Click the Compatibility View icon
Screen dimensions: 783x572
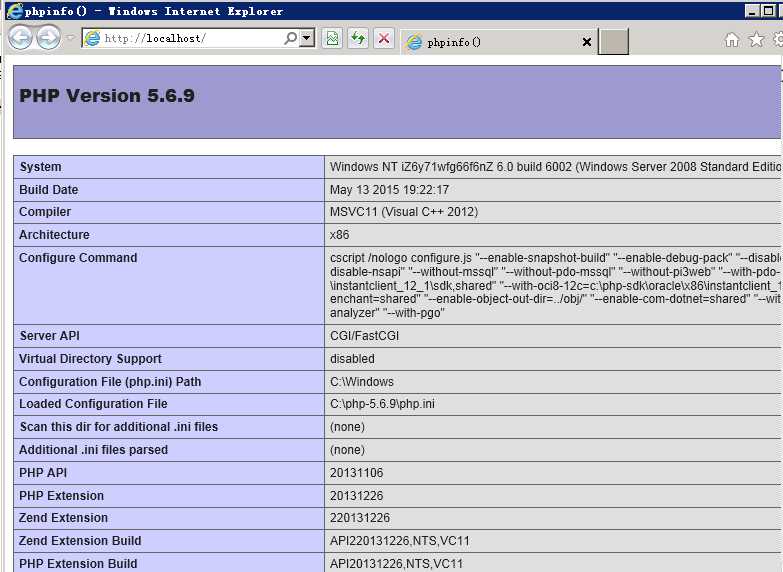click(x=332, y=38)
